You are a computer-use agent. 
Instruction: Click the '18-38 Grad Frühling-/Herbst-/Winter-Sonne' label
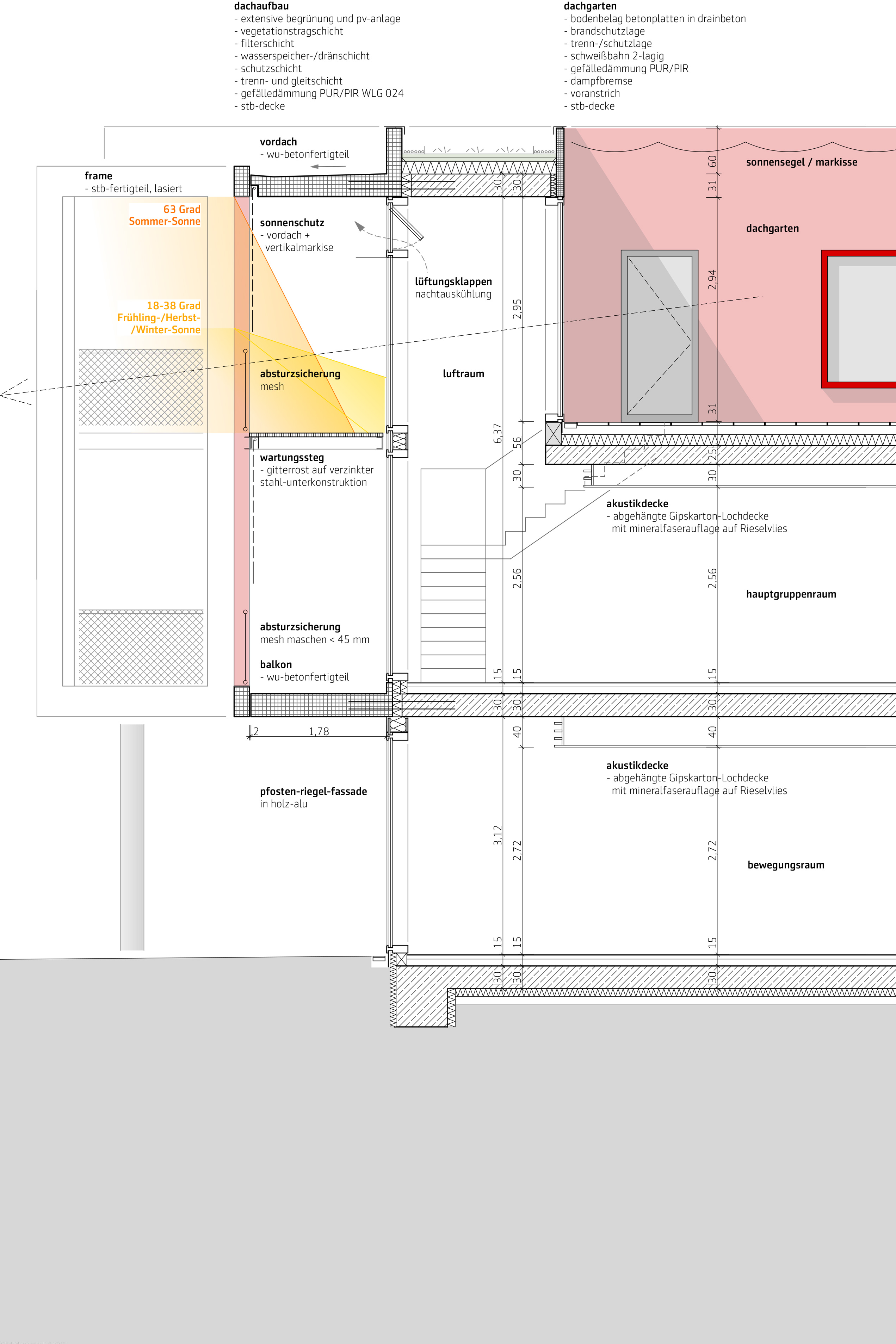[x=159, y=317]
